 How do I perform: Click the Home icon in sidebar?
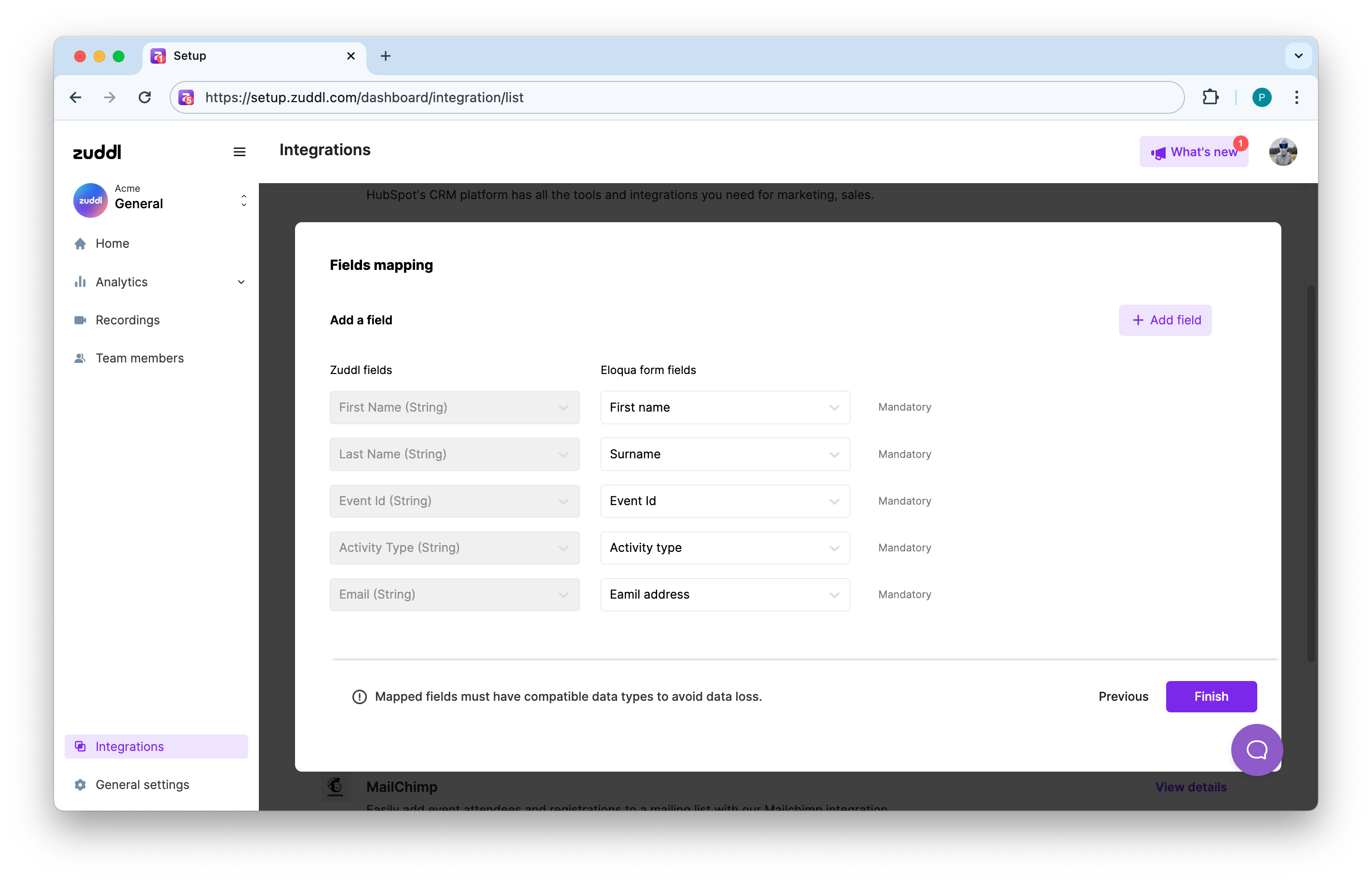click(80, 243)
